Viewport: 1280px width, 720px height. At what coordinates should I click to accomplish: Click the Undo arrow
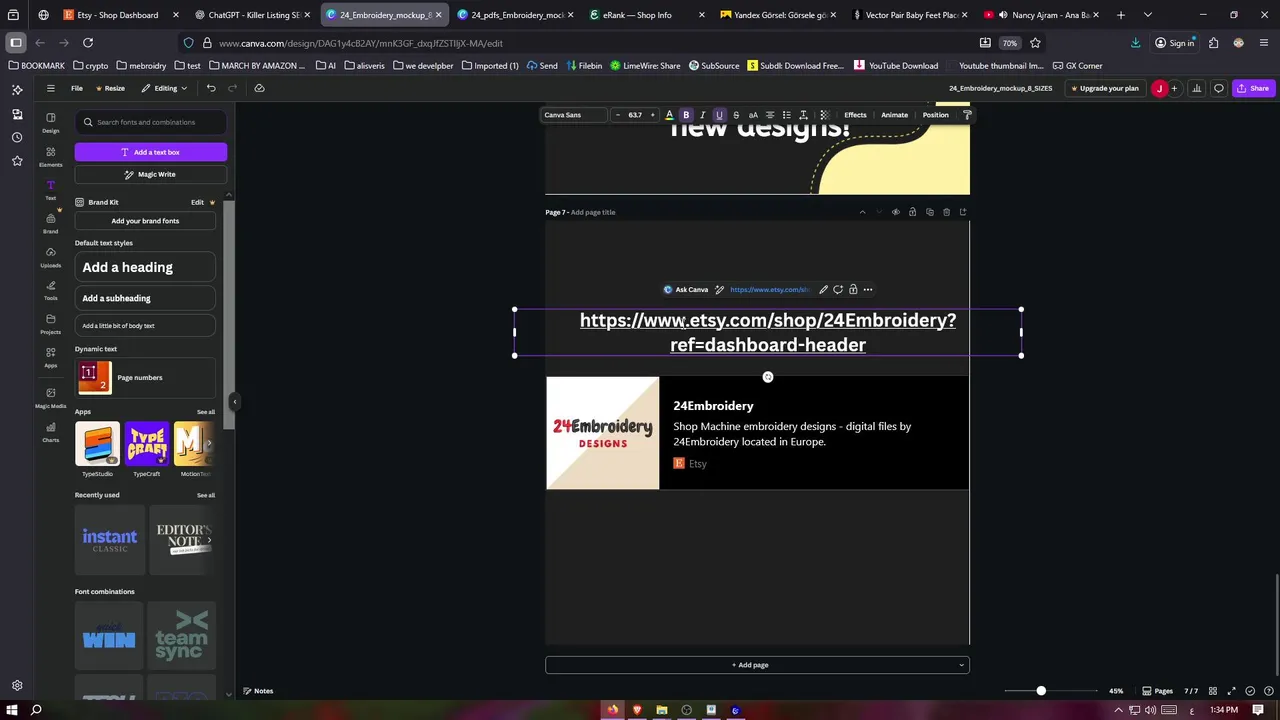pos(211,88)
